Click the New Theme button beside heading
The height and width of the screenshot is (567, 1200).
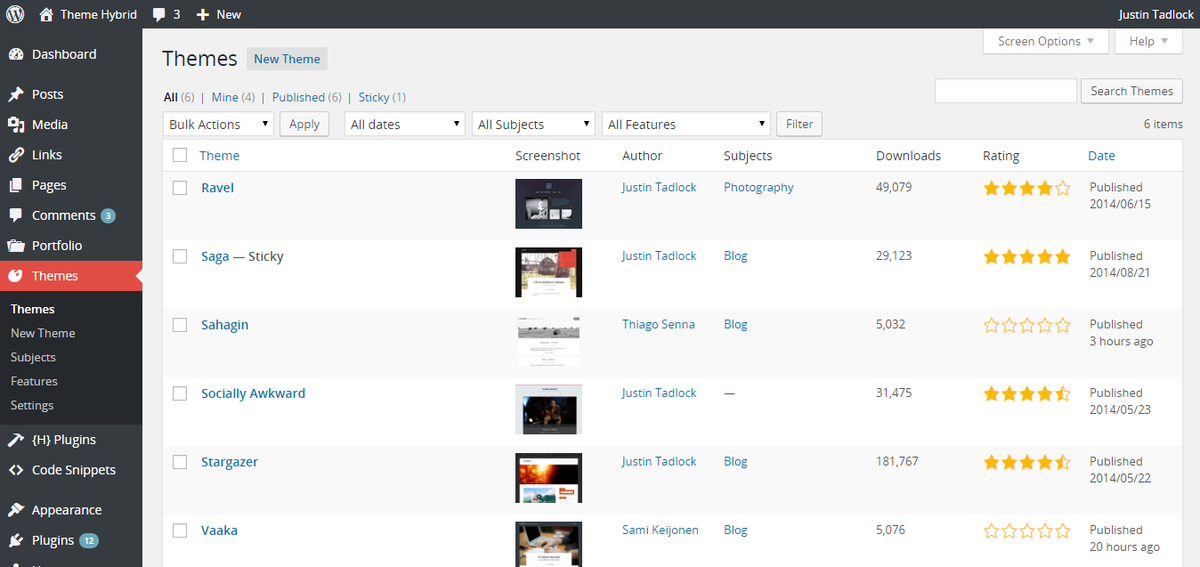click(287, 59)
